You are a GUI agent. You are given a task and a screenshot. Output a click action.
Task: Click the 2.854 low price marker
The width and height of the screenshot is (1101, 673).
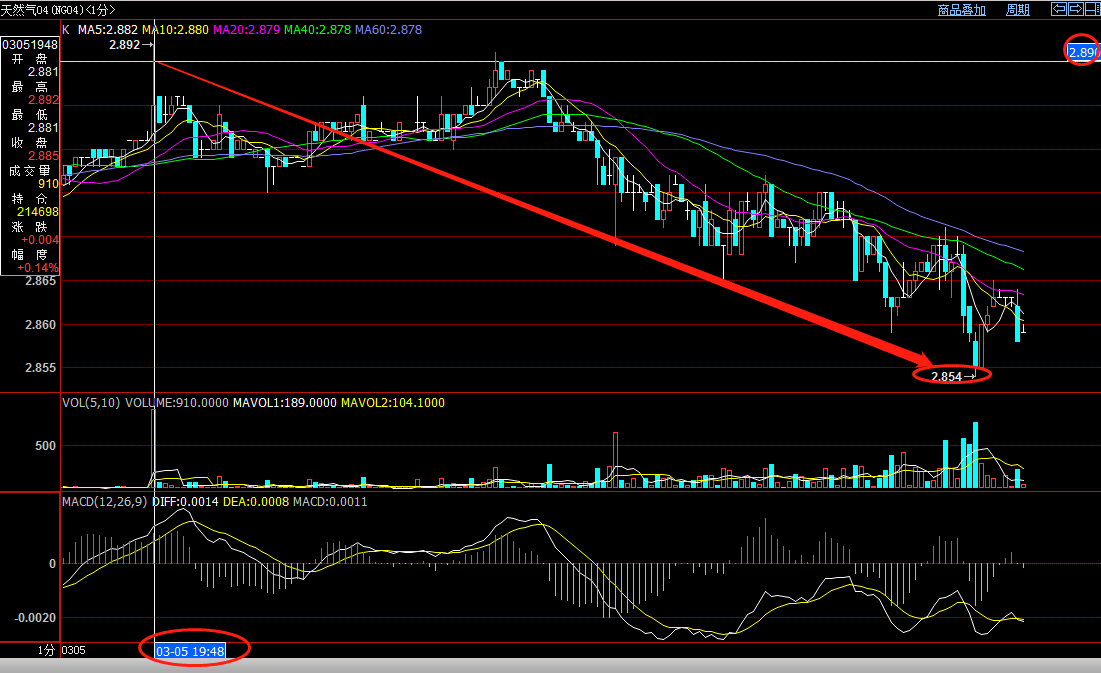coord(947,376)
